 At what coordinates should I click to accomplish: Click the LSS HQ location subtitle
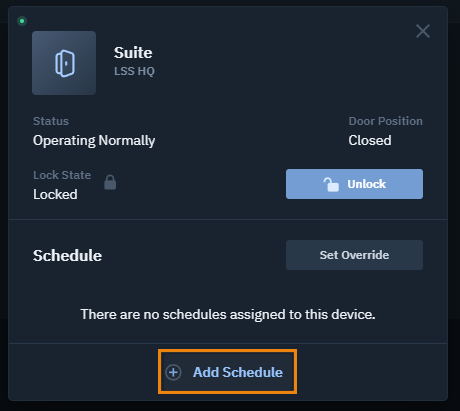[x=134, y=71]
